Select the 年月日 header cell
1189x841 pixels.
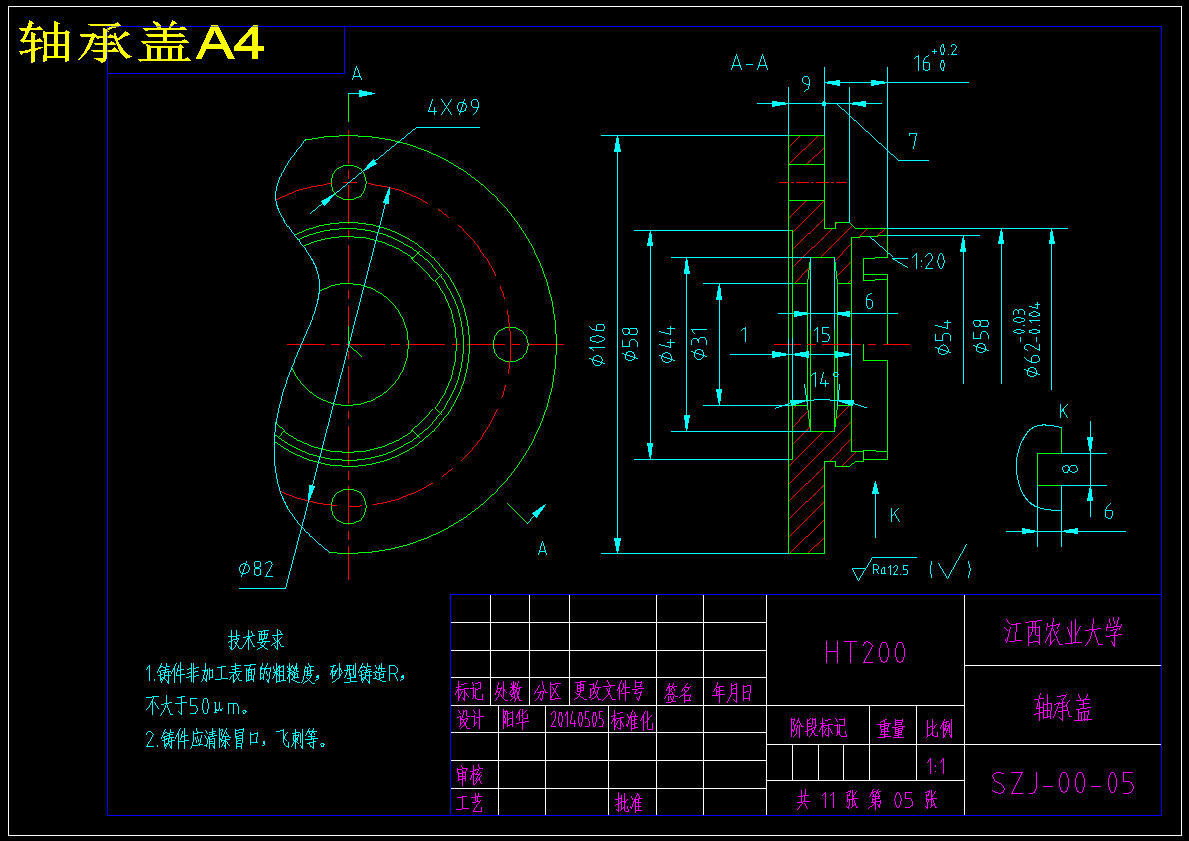coord(733,692)
